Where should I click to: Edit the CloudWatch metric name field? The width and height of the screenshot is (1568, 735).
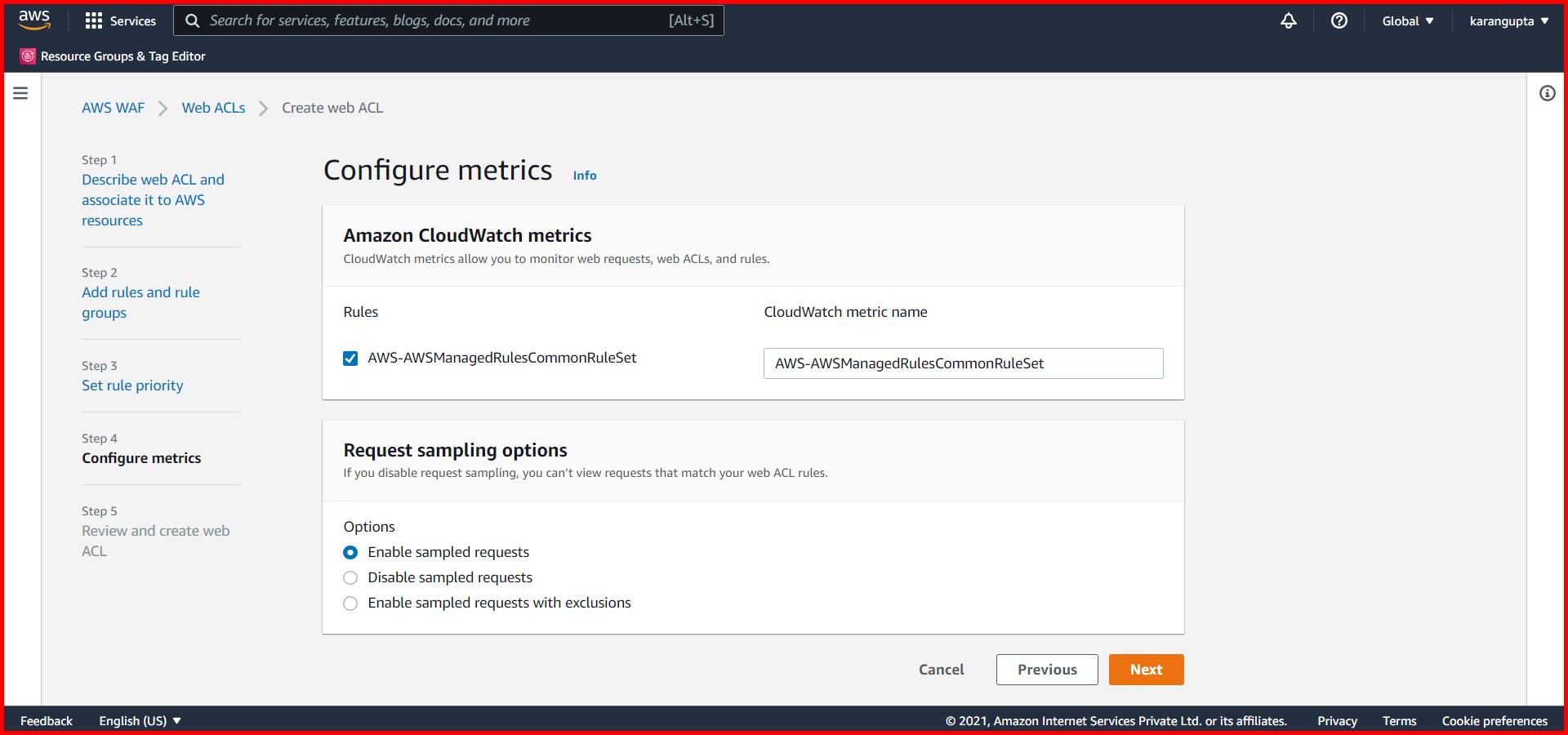coord(963,363)
